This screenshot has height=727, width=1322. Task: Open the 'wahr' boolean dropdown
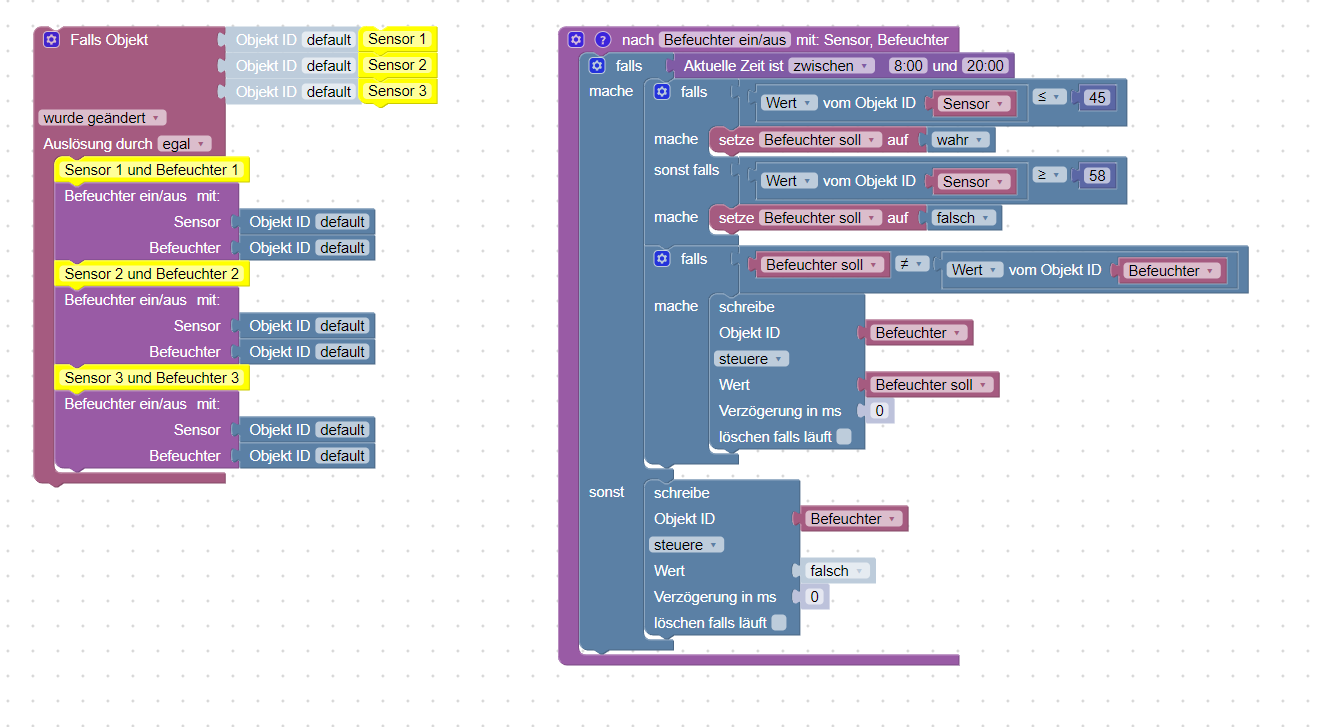(960, 140)
